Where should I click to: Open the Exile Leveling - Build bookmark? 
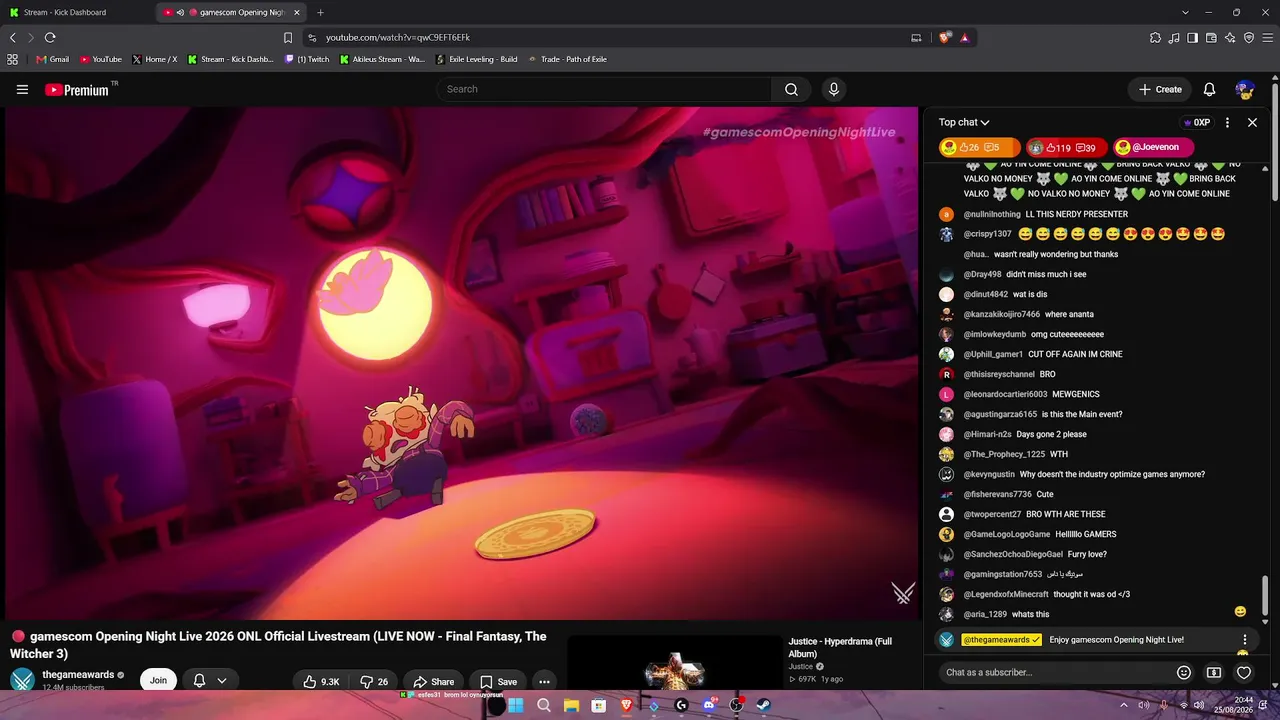point(476,59)
